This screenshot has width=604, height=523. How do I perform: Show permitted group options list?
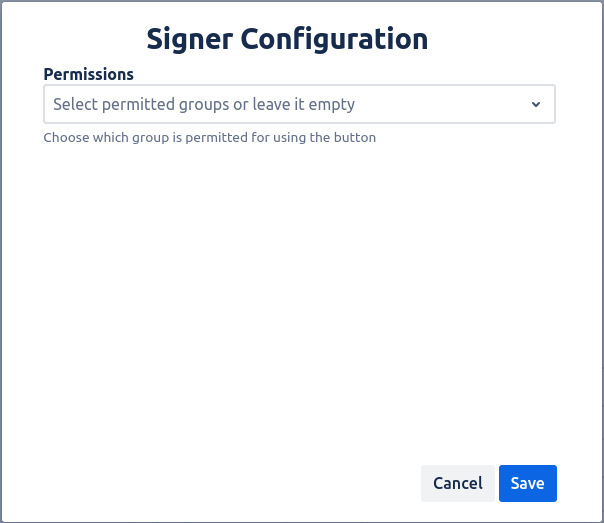pyautogui.click(x=298, y=104)
